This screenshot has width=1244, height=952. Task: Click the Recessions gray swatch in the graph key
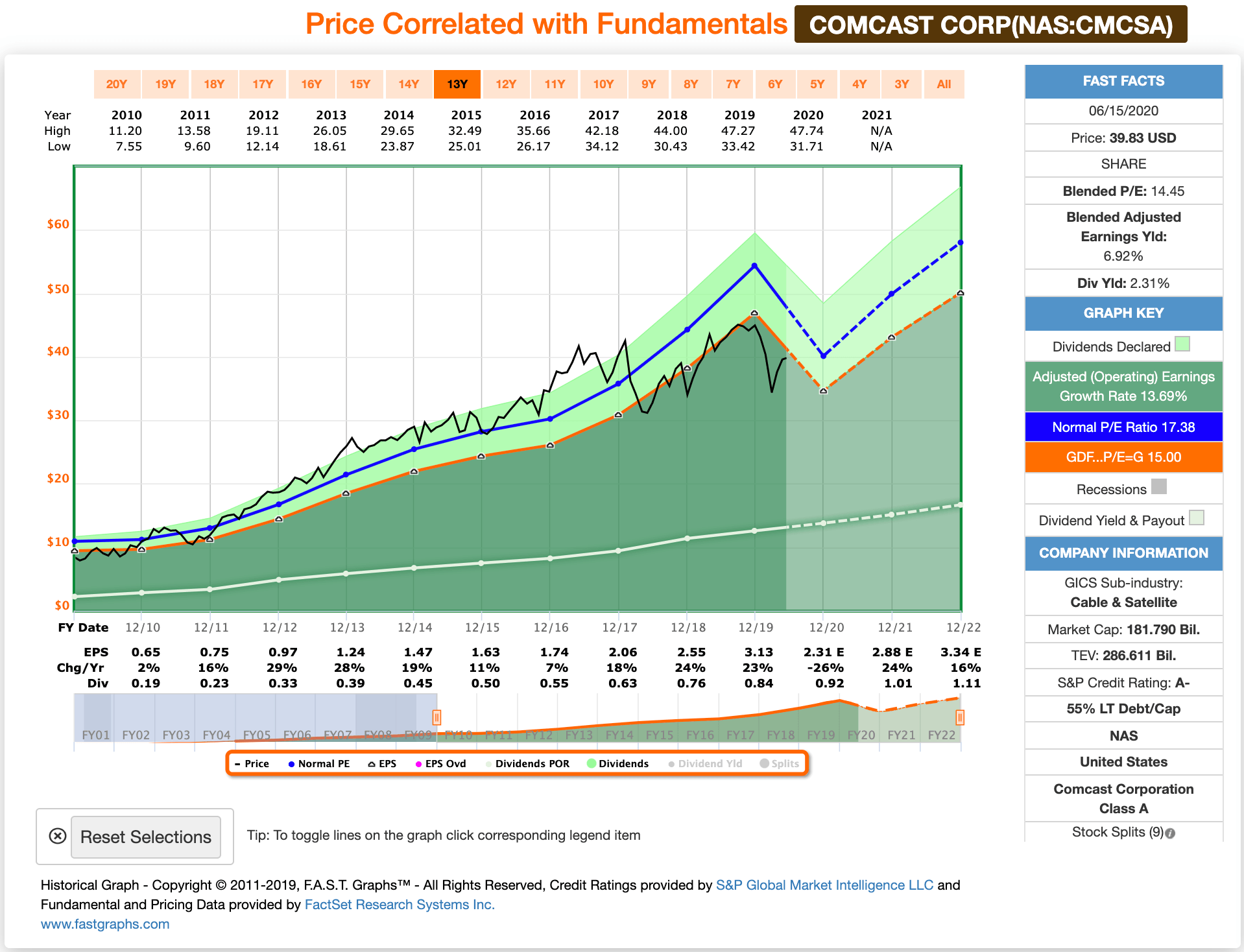(1158, 487)
